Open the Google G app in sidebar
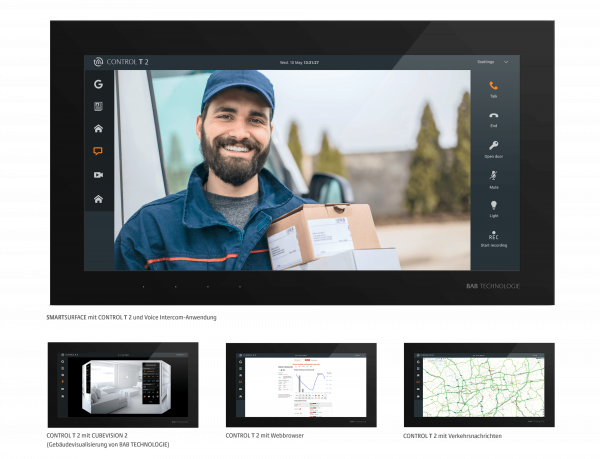 pos(98,84)
